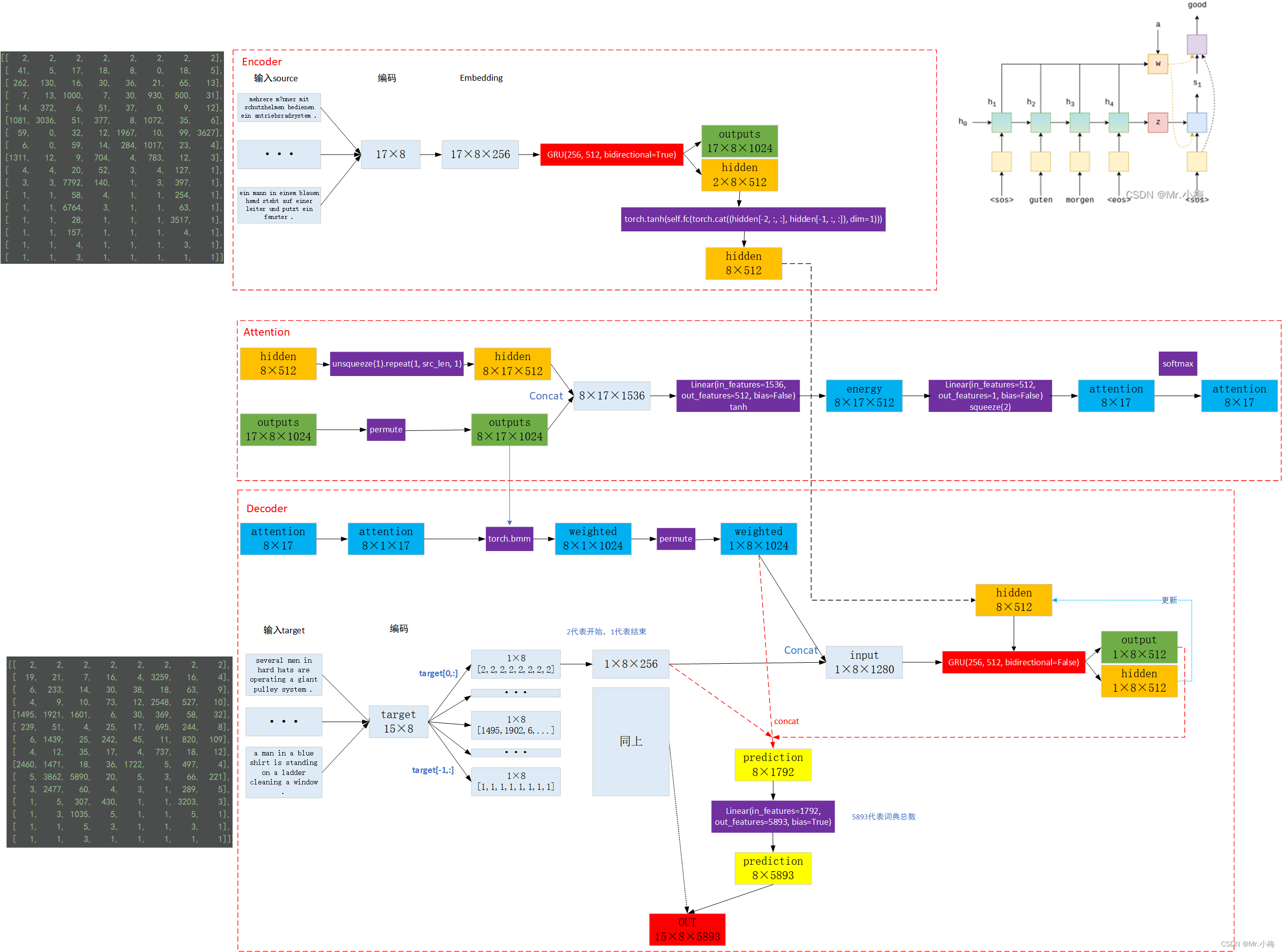Click the yellow prediction 8×1792 box

coord(772,764)
